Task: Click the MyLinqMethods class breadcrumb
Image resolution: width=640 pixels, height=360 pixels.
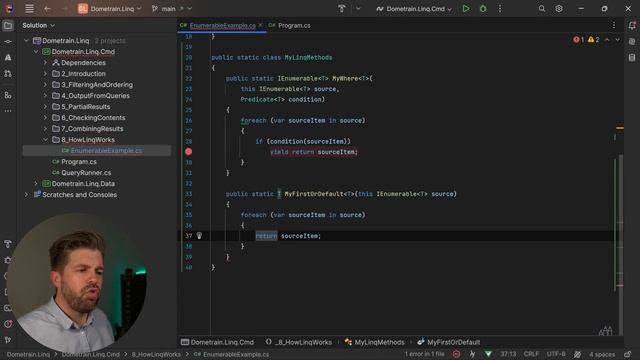Action: click(x=374, y=342)
